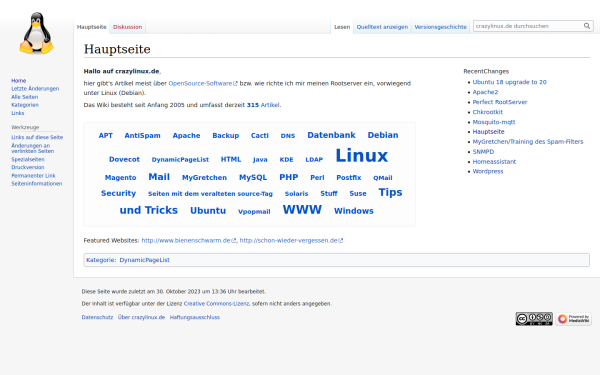
Task: Open recent change Homeassistant
Action: [x=494, y=161]
